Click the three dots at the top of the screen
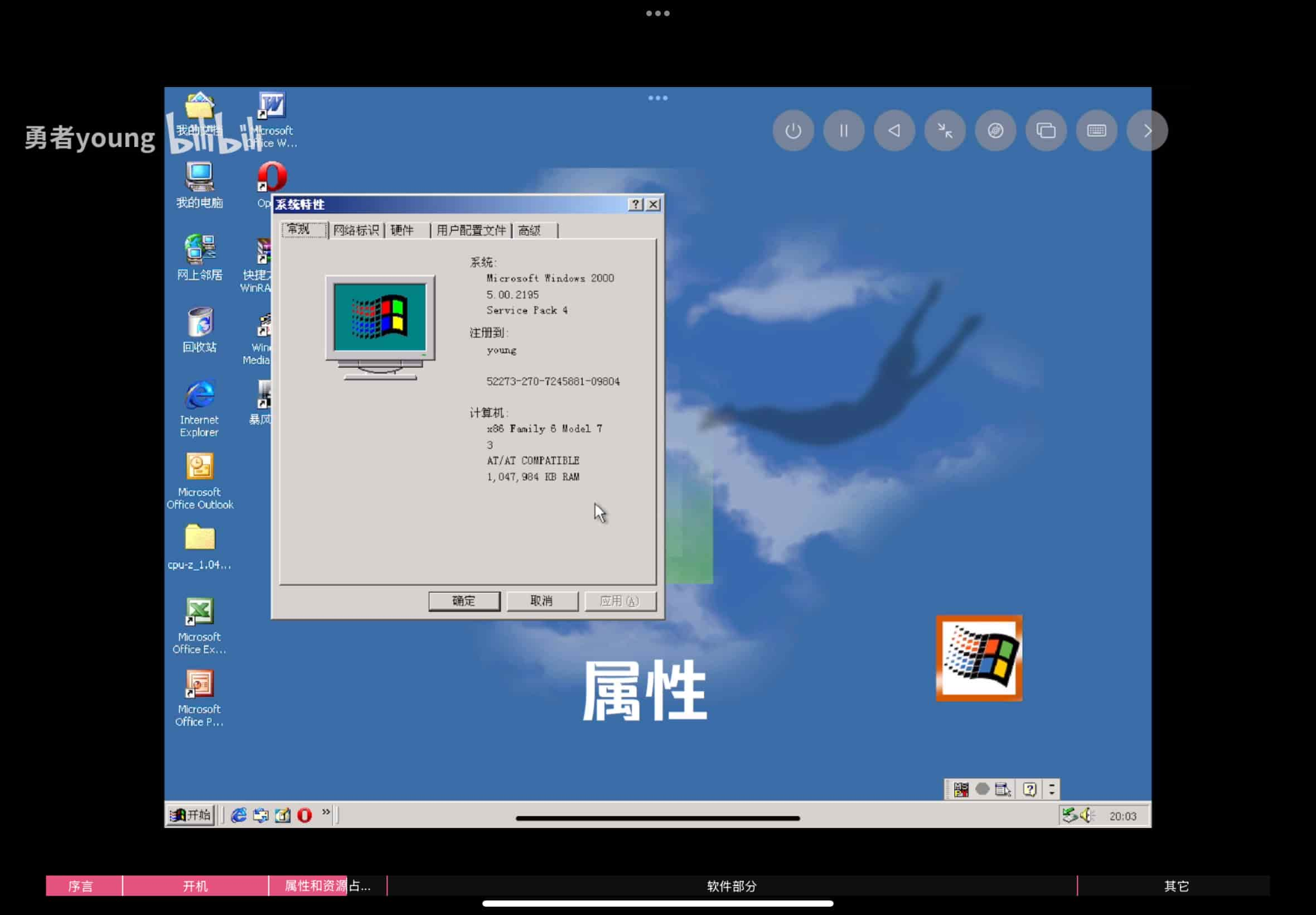The image size is (1316, 915). coord(657,13)
